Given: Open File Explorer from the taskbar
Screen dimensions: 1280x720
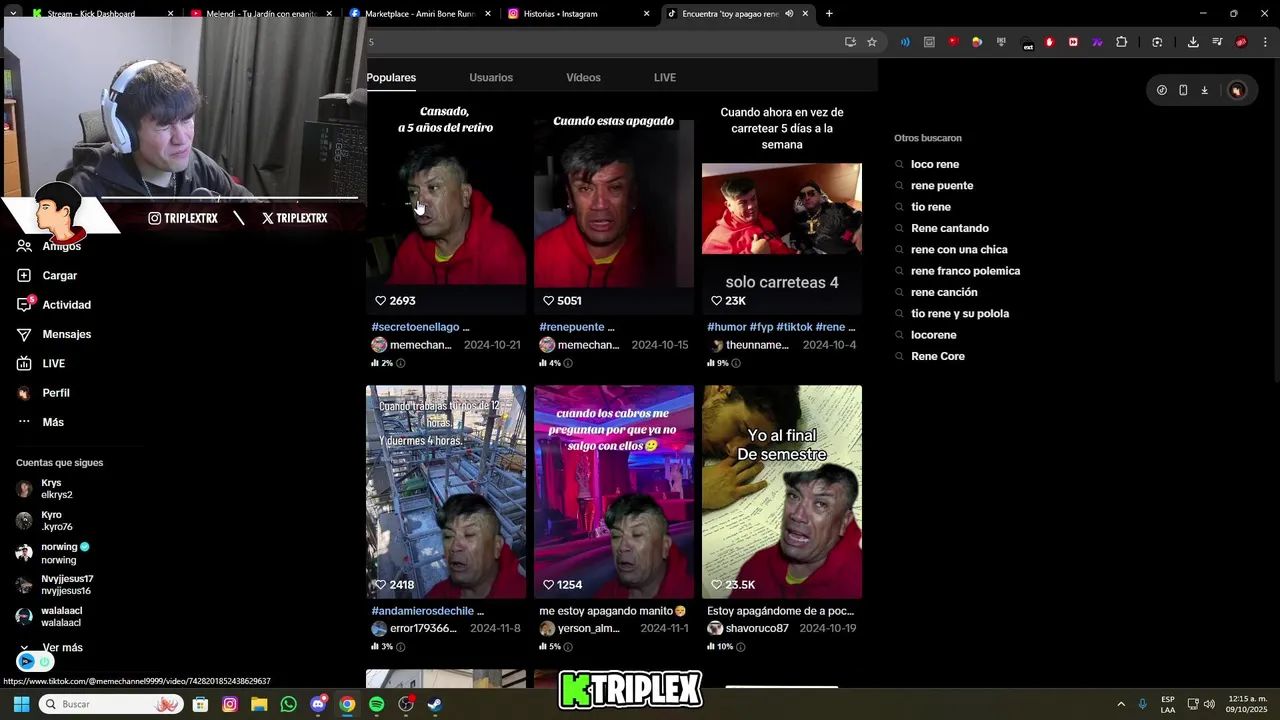Looking at the screenshot, I should (259, 704).
